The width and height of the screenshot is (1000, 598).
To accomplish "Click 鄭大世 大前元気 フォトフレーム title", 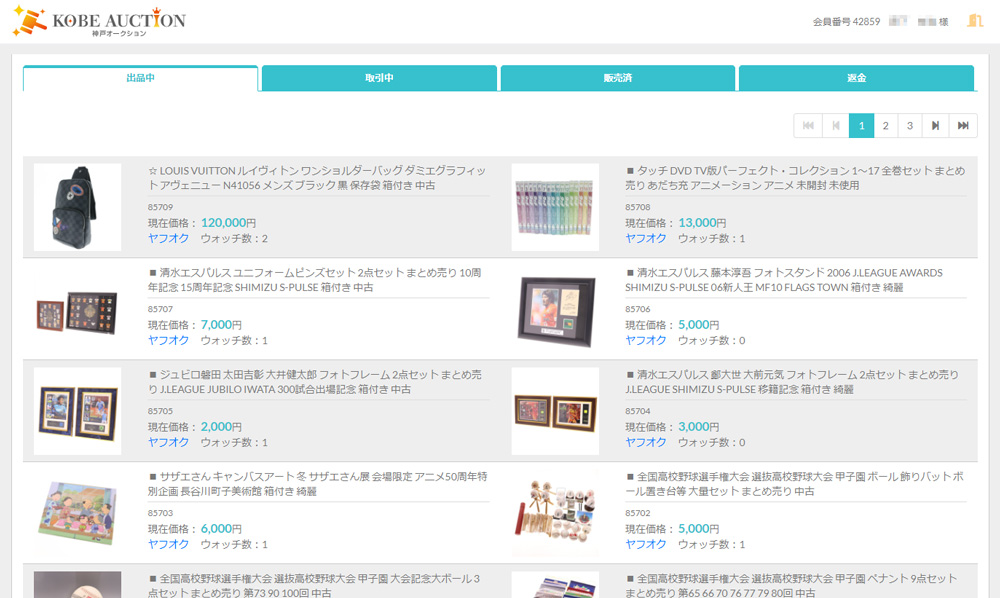I will (x=791, y=382).
